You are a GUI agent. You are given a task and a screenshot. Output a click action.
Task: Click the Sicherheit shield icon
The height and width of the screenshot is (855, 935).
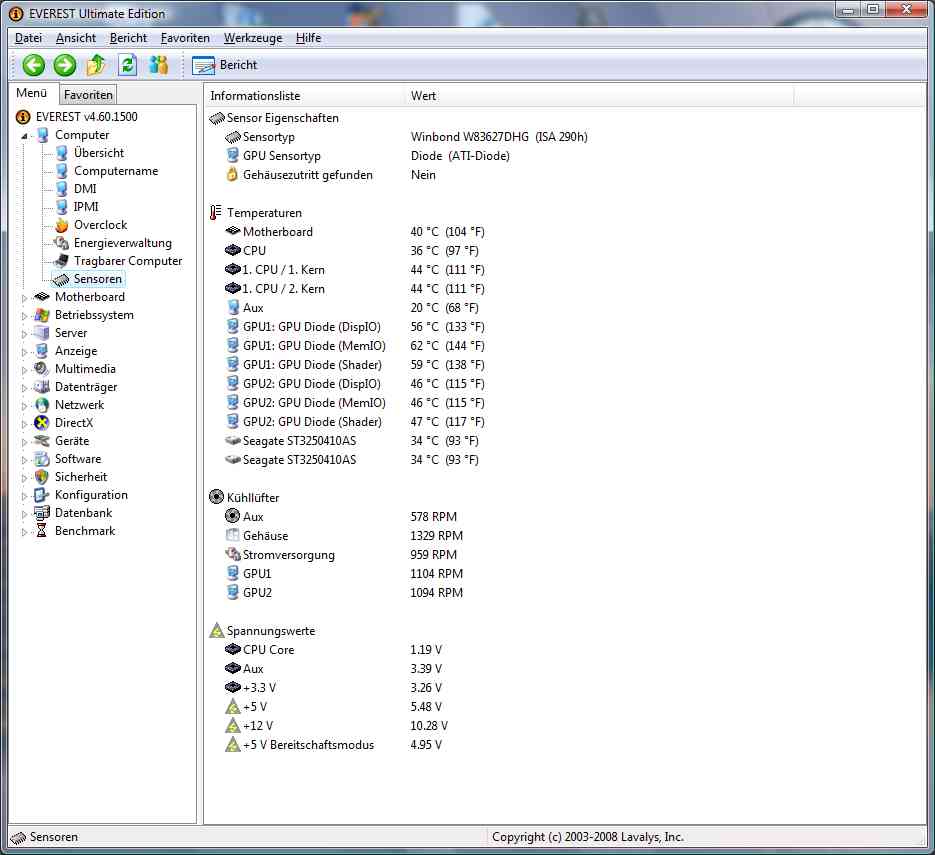pyautogui.click(x=42, y=477)
